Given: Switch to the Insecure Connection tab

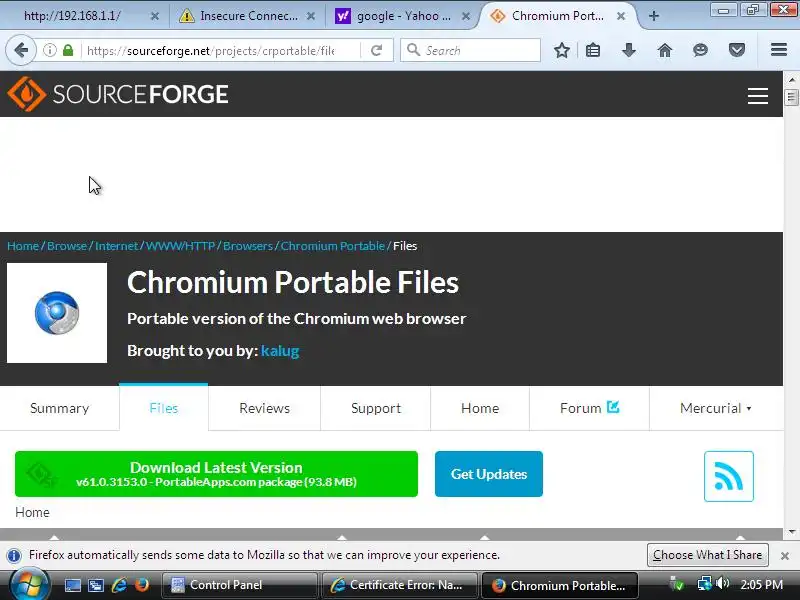Looking at the screenshot, I should pos(246,16).
